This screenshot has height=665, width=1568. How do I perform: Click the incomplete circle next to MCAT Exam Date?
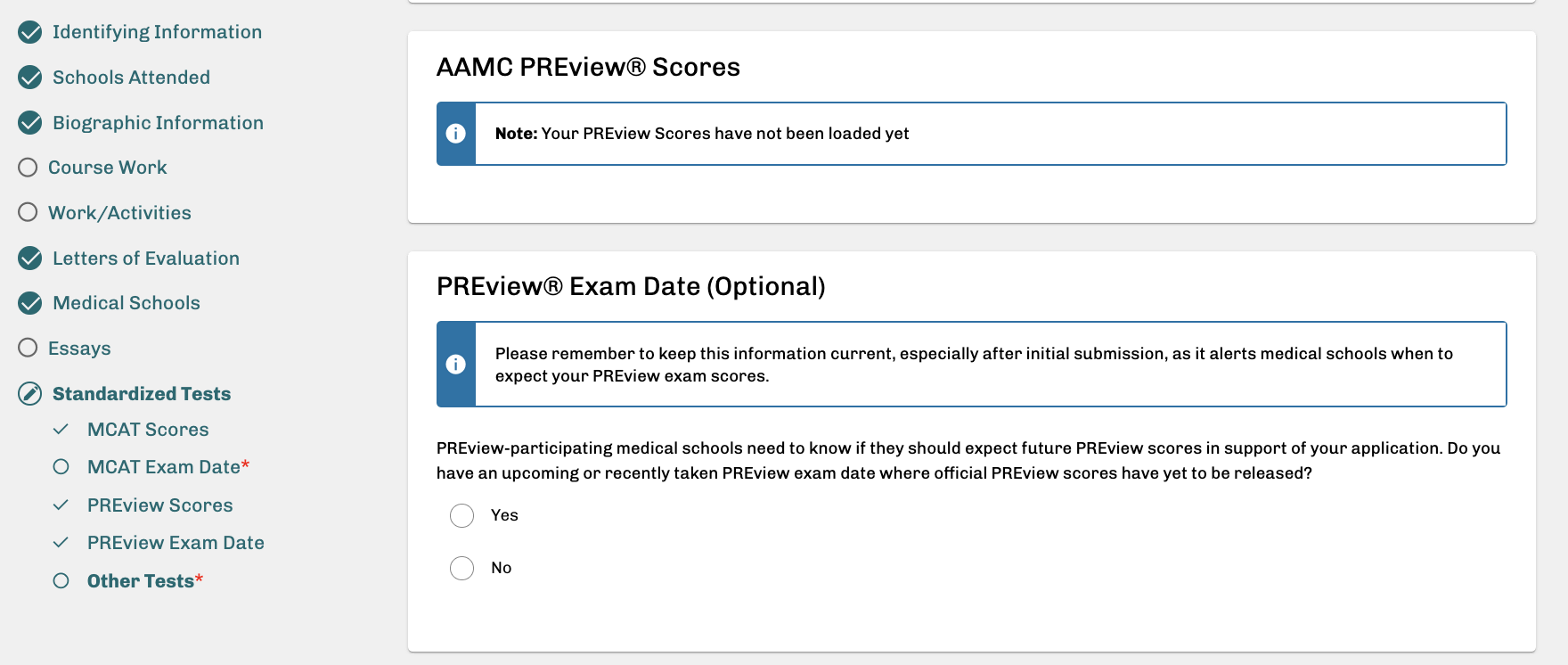(61, 466)
